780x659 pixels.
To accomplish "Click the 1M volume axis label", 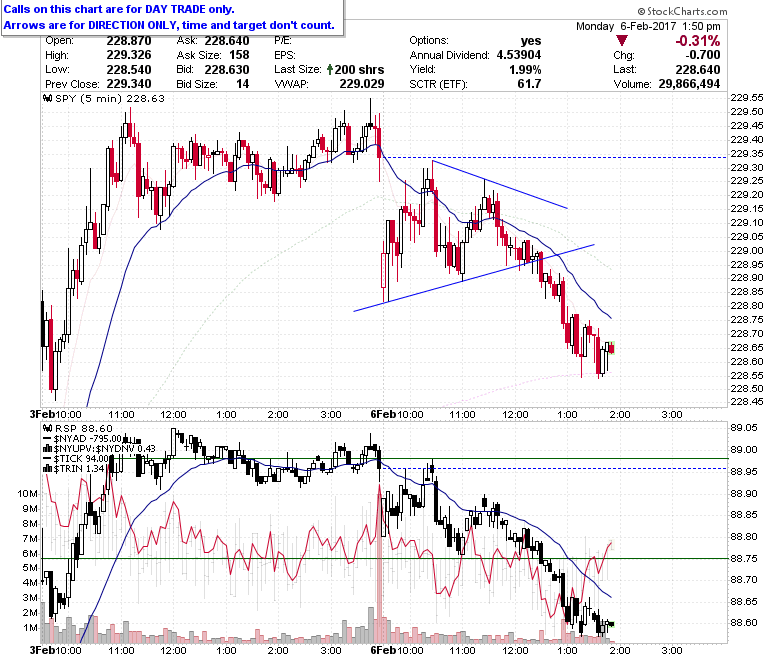I will [x=30, y=628].
